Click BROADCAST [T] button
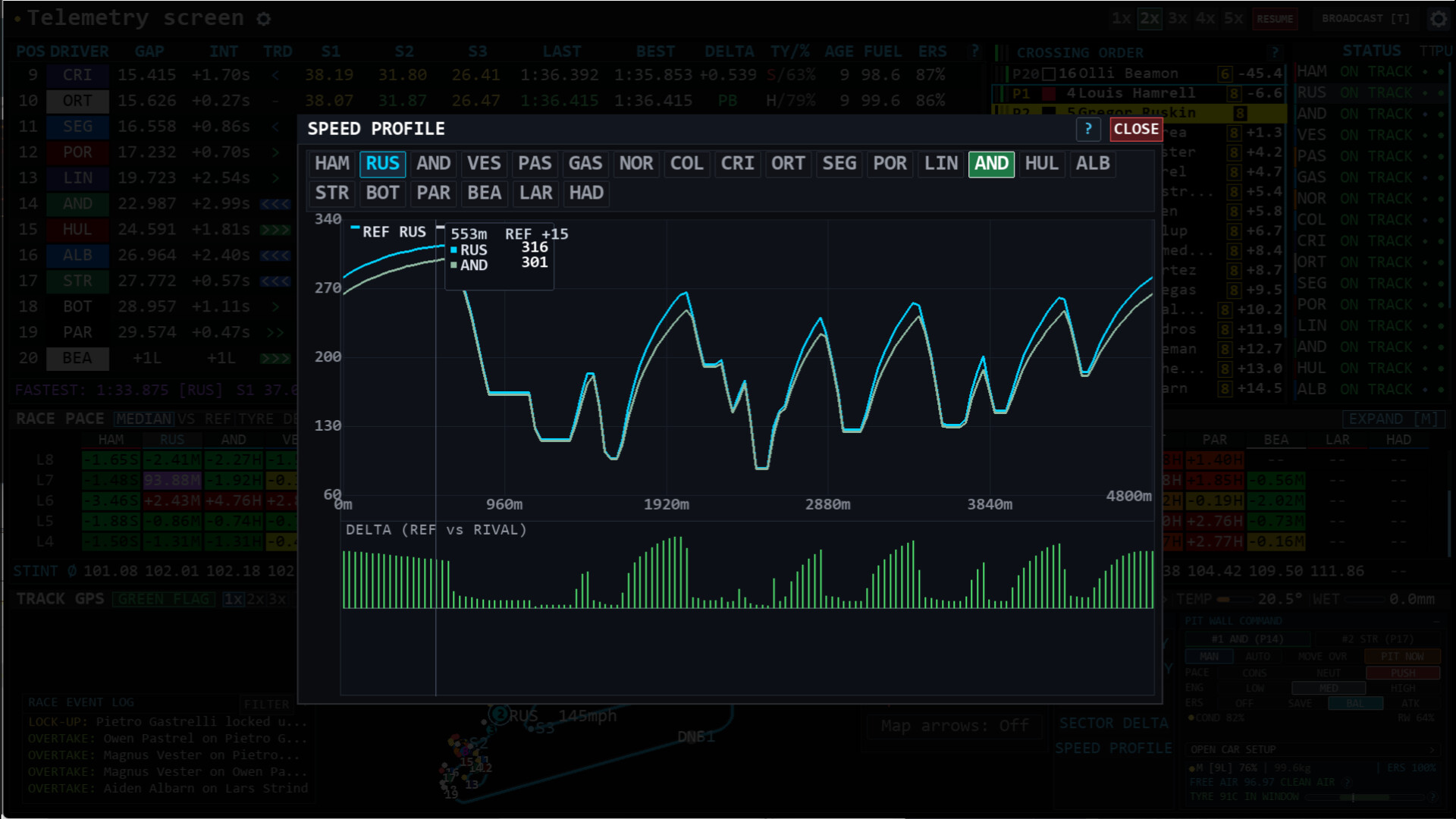This screenshot has height=819, width=1456. point(1366,18)
